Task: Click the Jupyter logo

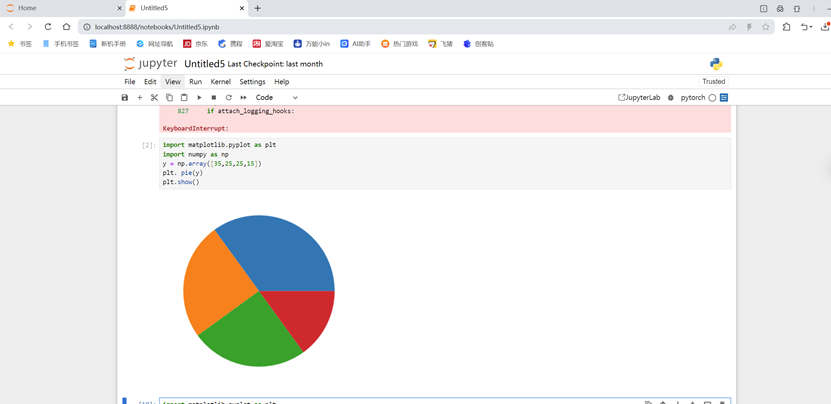Action: (x=151, y=64)
